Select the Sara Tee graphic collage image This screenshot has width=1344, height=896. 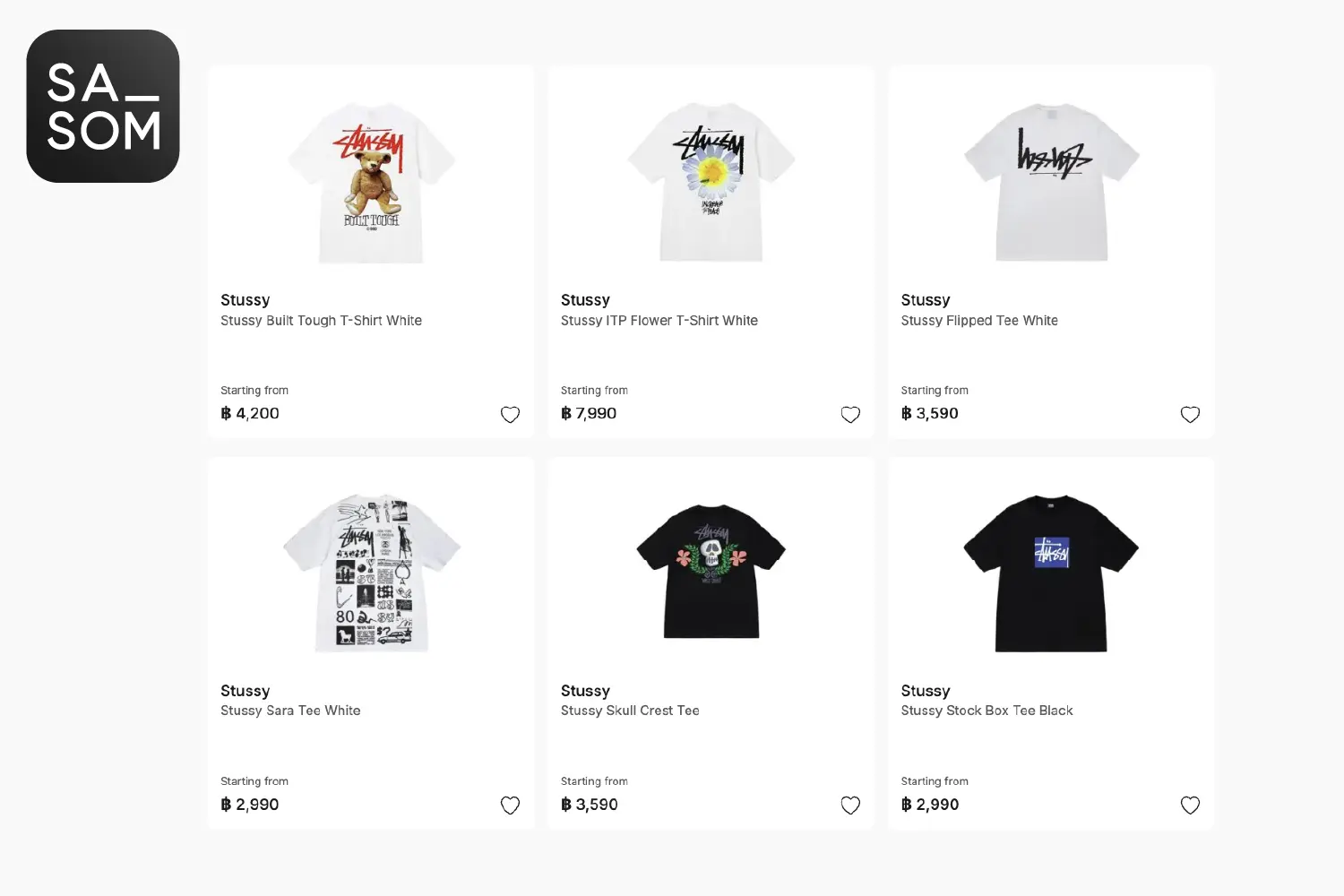(x=371, y=573)
